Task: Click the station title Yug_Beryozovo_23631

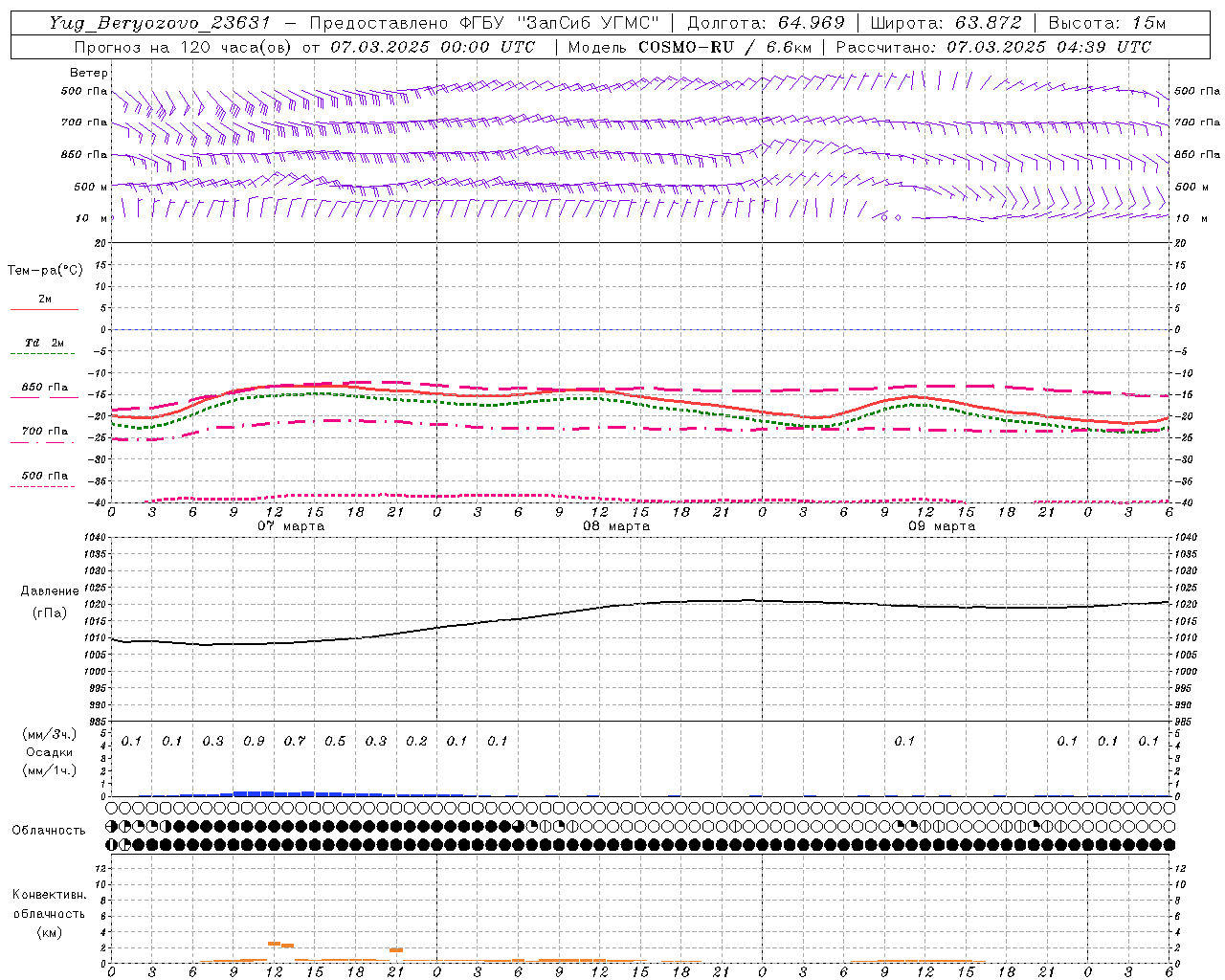Action: [x=160, y=23]
